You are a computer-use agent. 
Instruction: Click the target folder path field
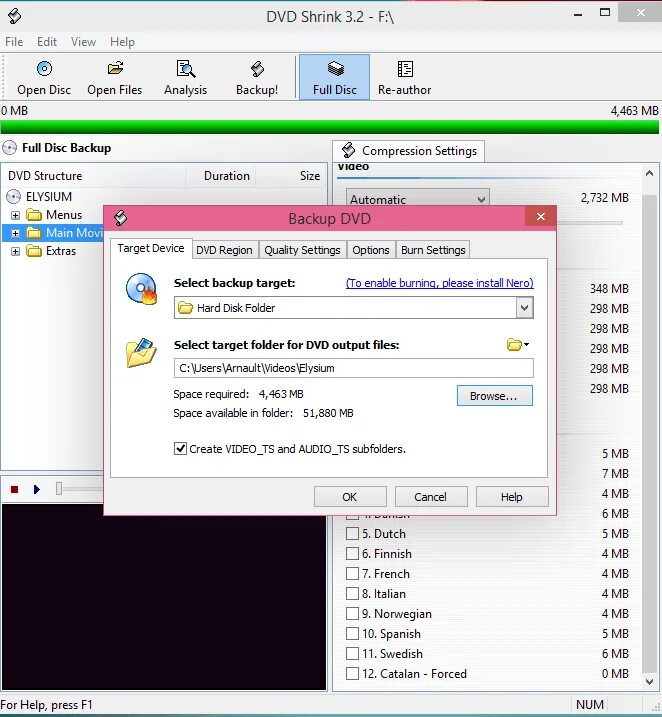[x=353, y=368]
